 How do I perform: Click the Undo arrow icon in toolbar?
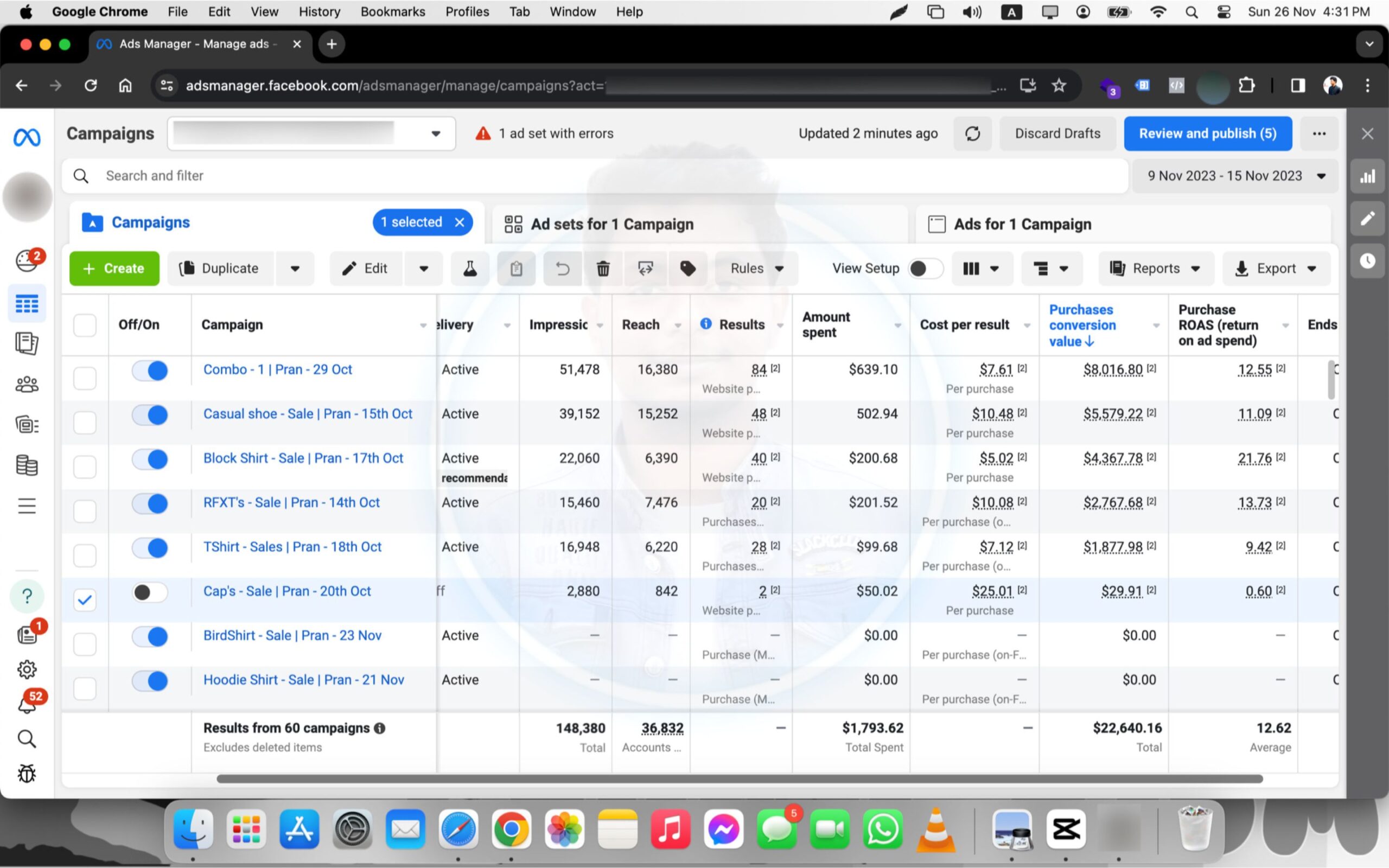(563, 269)
